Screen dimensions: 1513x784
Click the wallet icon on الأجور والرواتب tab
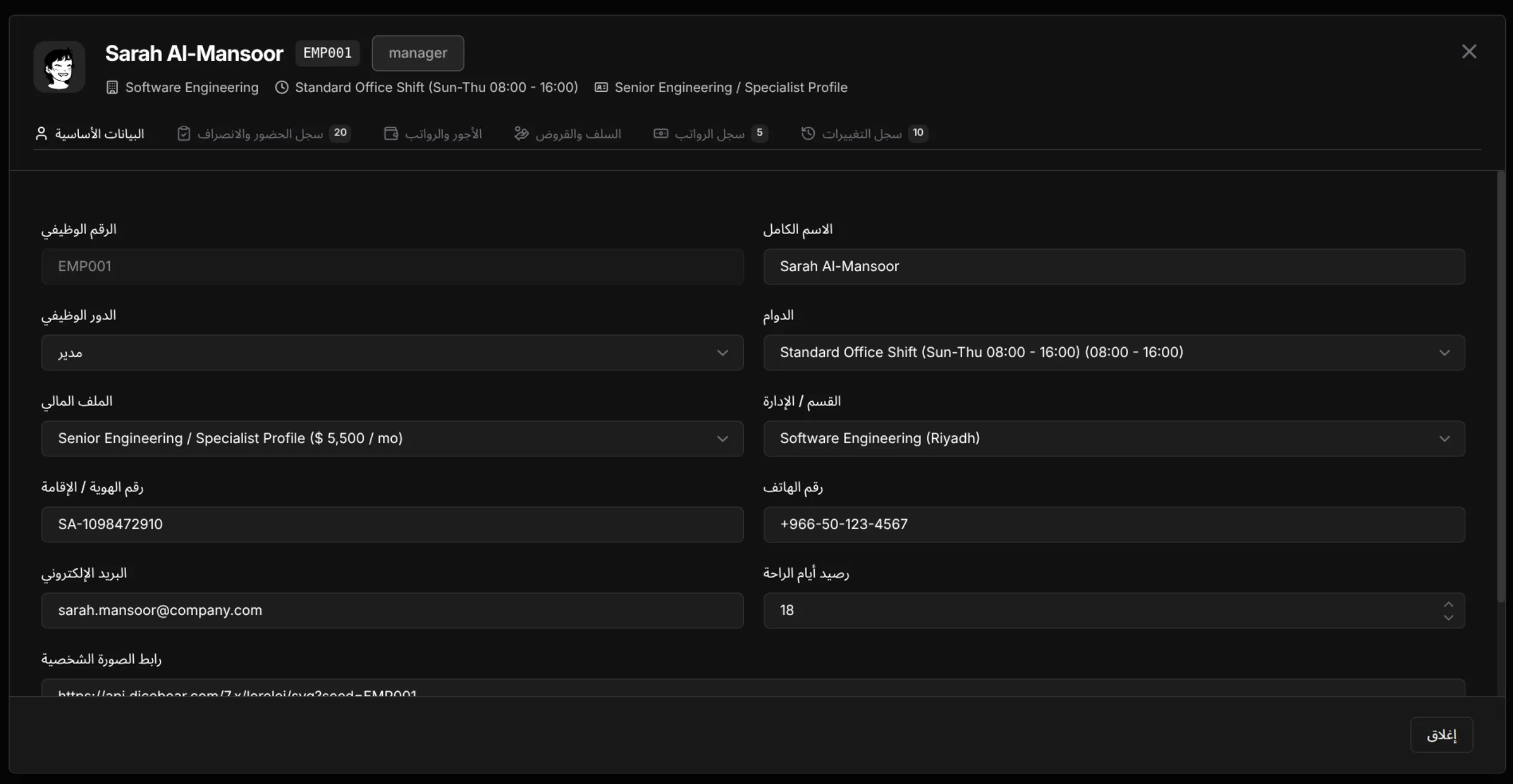391,134
